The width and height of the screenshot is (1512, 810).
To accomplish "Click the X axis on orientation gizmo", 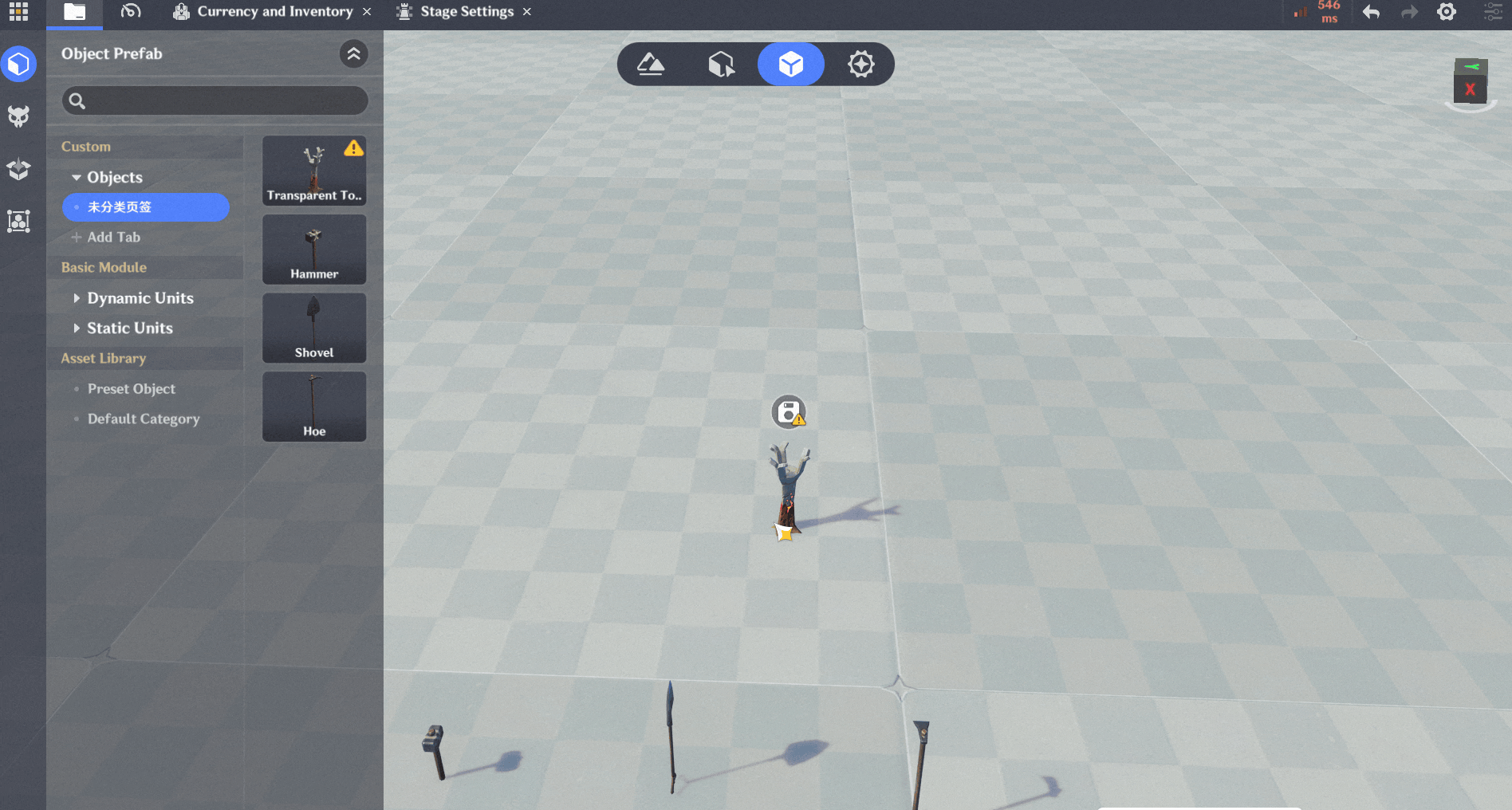I will point(1470,90).
